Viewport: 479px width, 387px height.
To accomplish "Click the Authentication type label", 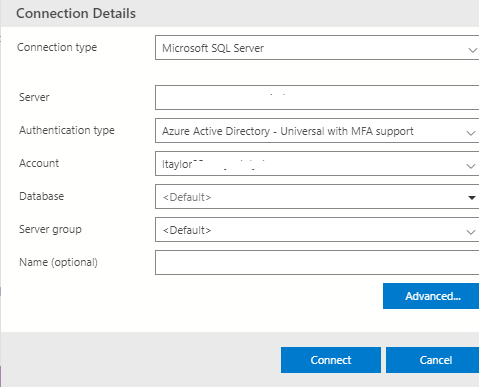I will (x=67, y=130).
